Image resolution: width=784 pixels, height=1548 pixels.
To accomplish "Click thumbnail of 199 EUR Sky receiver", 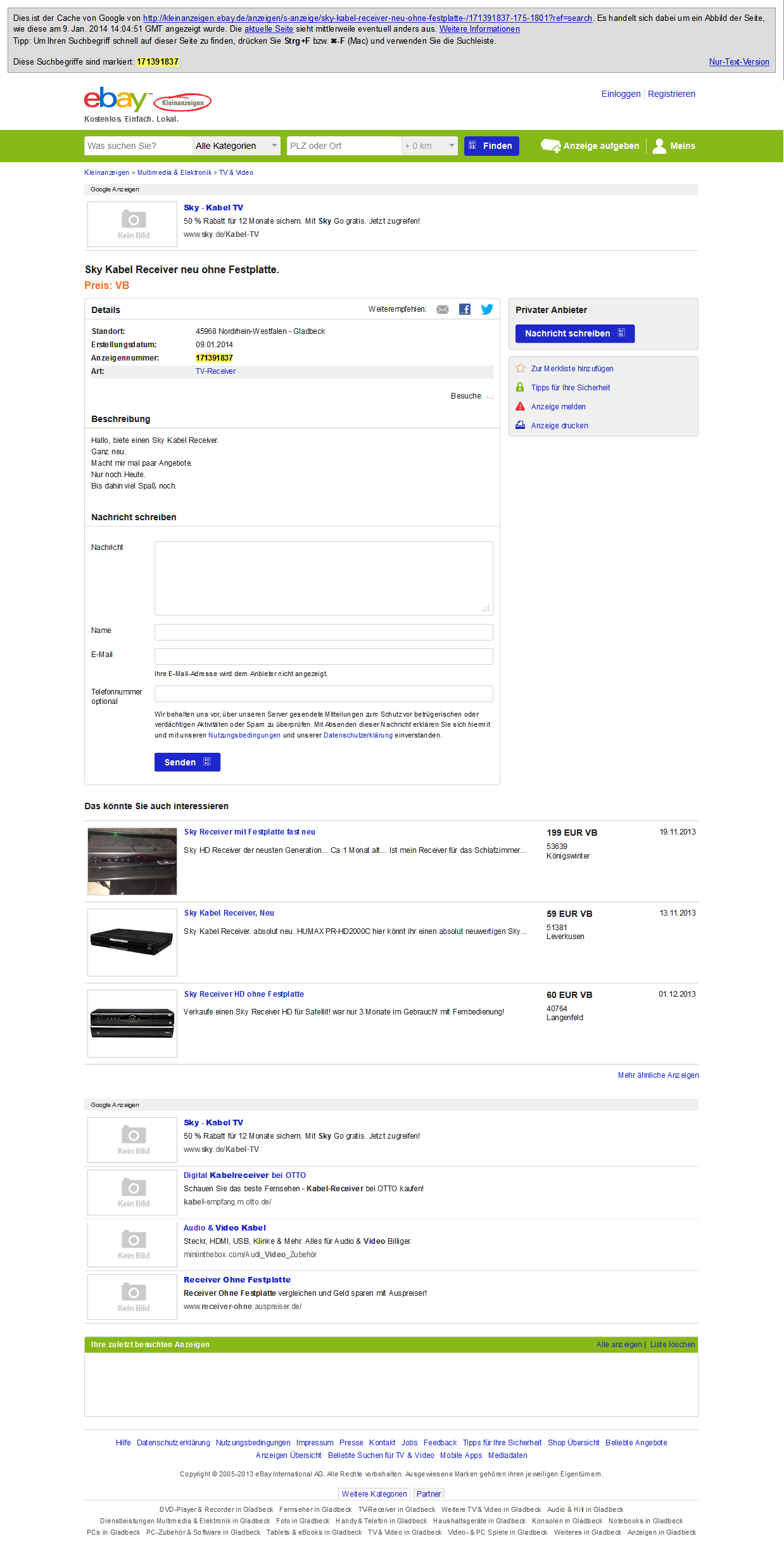I will click(132, 861).
